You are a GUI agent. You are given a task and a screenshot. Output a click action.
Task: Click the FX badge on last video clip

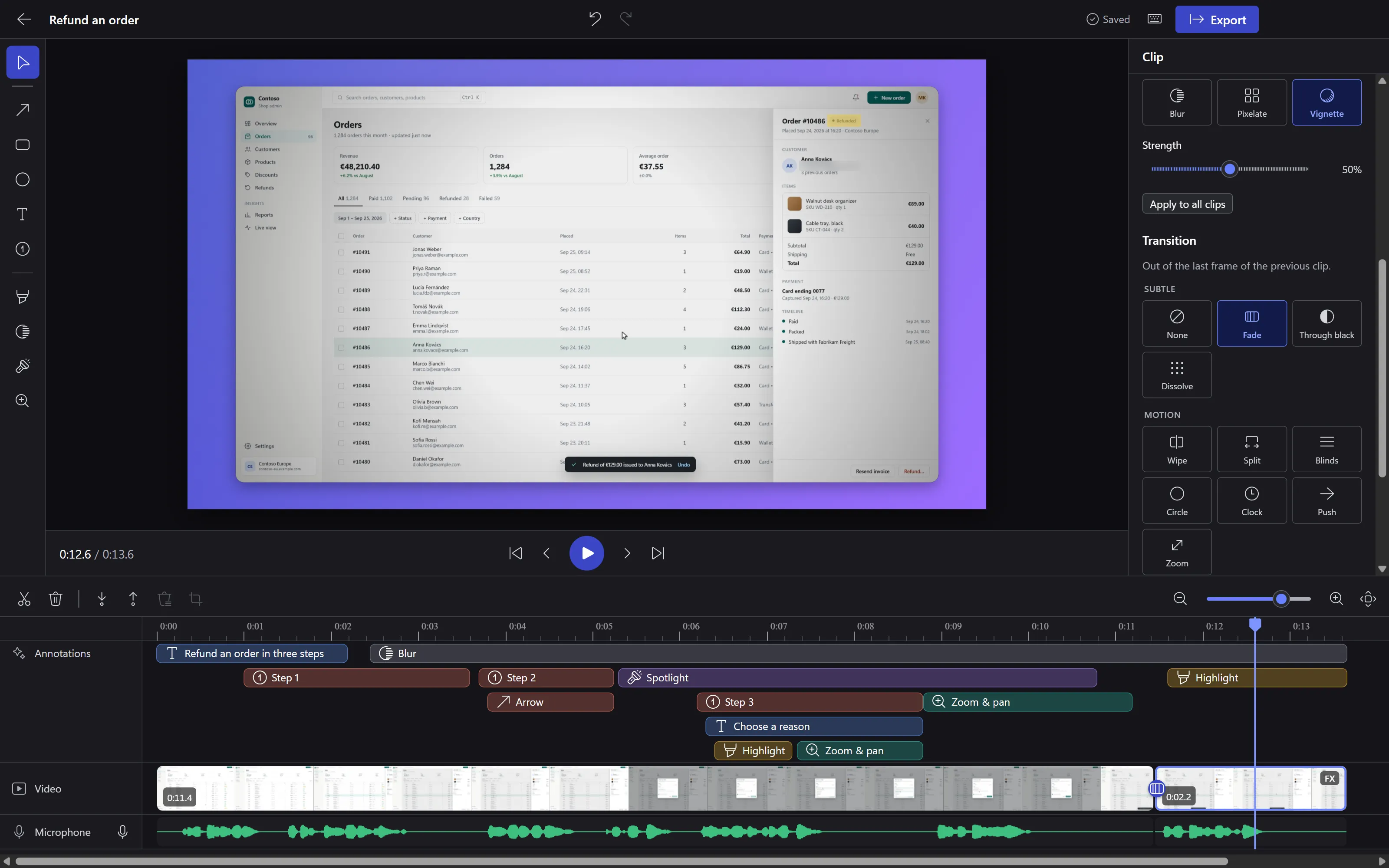click(1329, 779)
